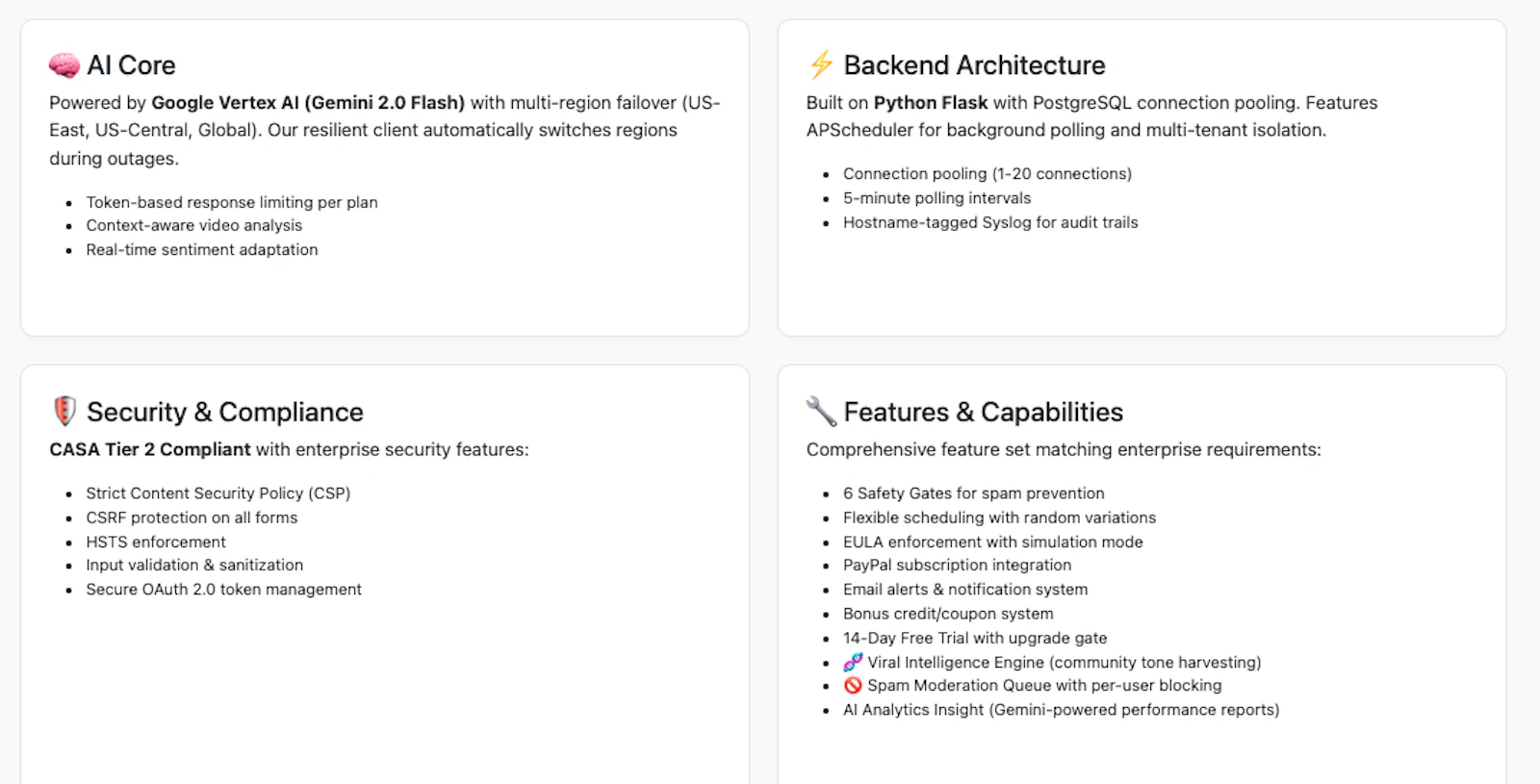Click the HSTS enforcement bullet item
1540x784 pixels.
(156, 542)
